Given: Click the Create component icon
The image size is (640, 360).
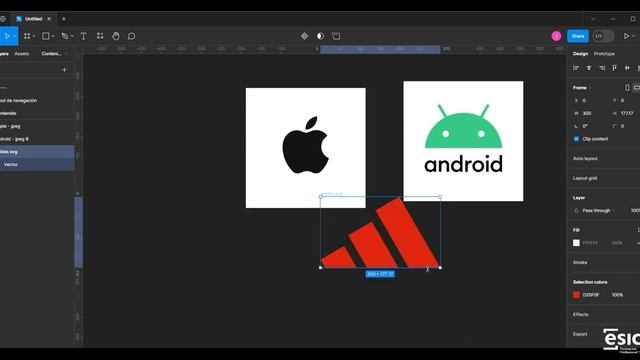Looking at the screenshot, I should click(304, 36).
